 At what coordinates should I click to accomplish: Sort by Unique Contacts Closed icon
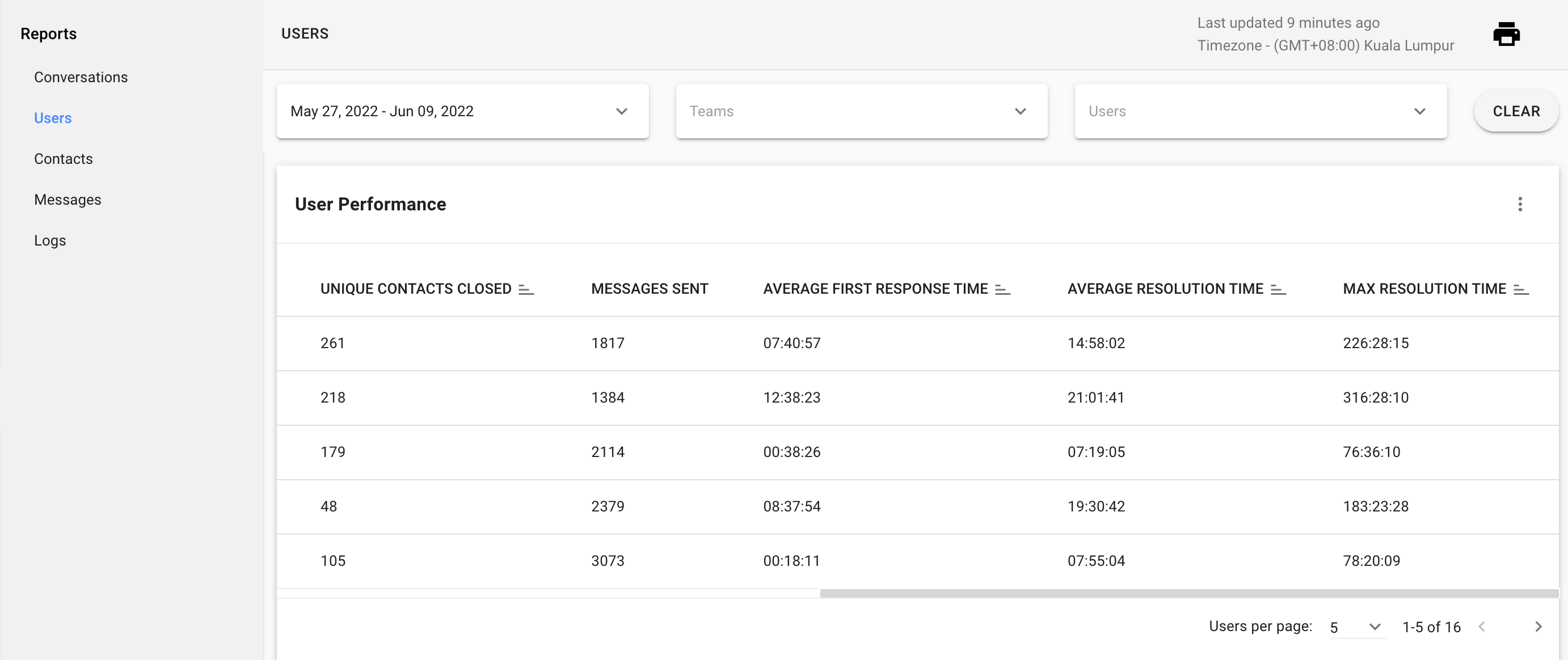pyautogui.click(x=526, y=290)
